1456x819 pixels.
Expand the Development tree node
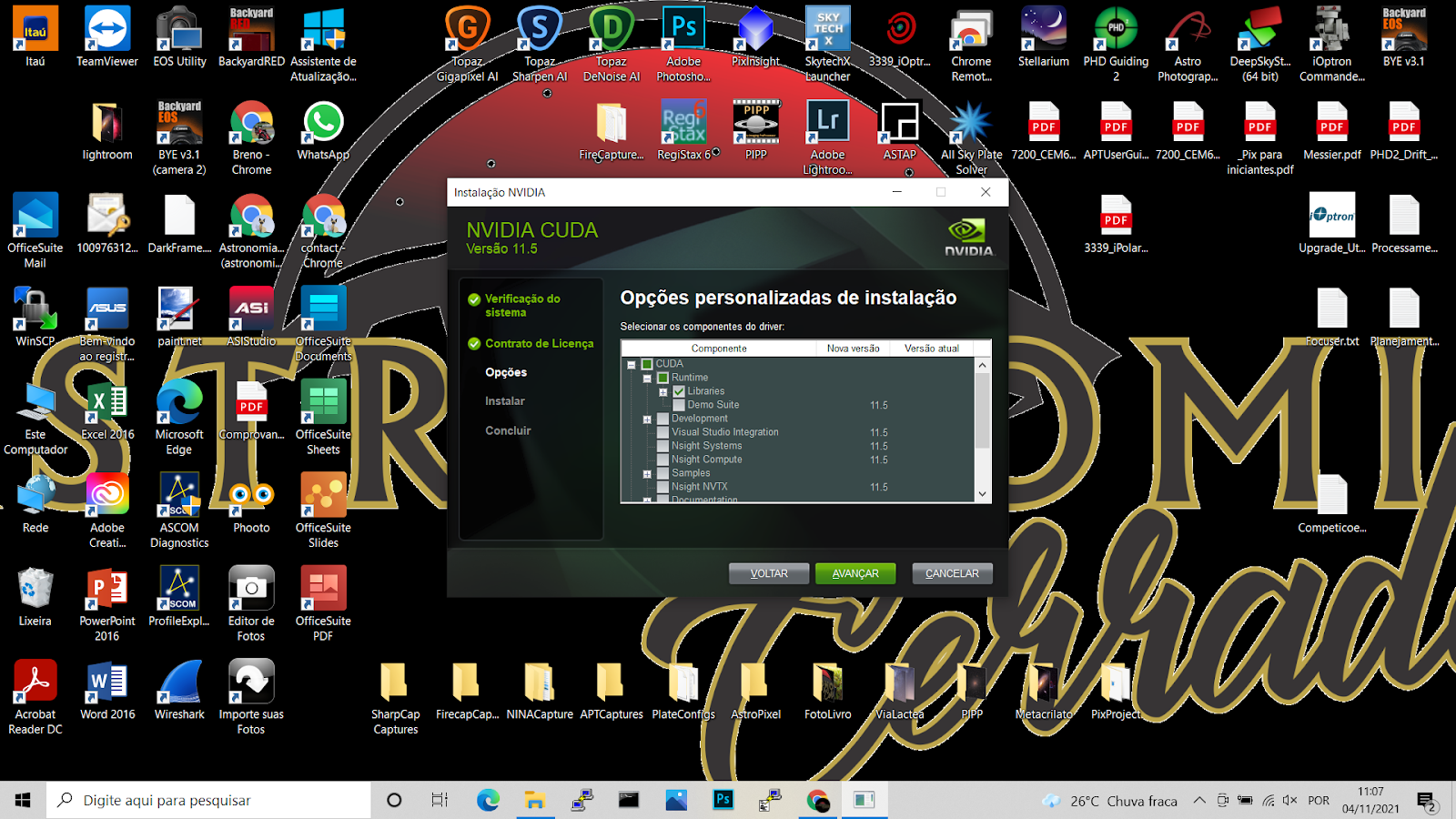[x=647, y=420]
